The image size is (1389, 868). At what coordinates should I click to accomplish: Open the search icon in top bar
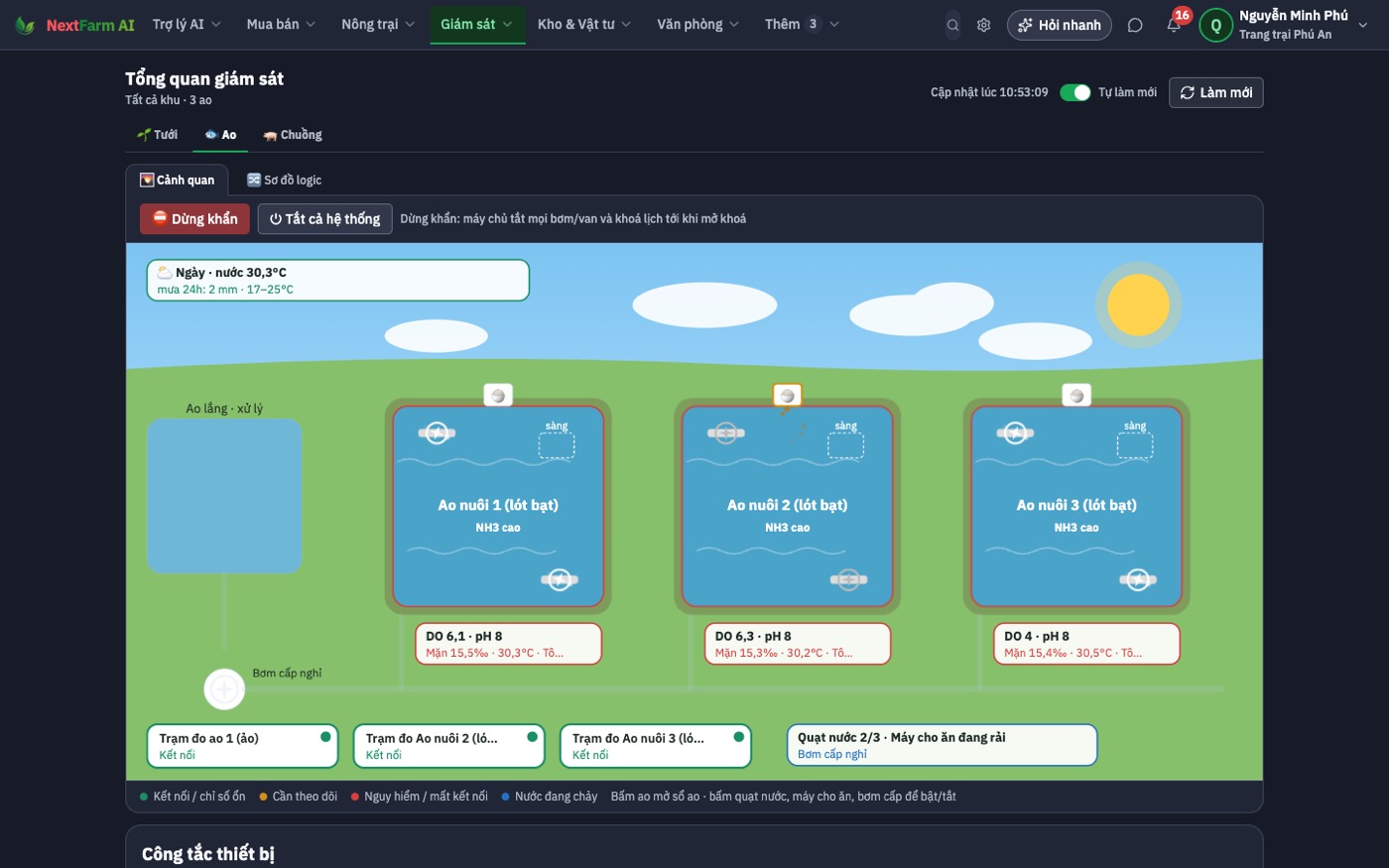(952, 25)
